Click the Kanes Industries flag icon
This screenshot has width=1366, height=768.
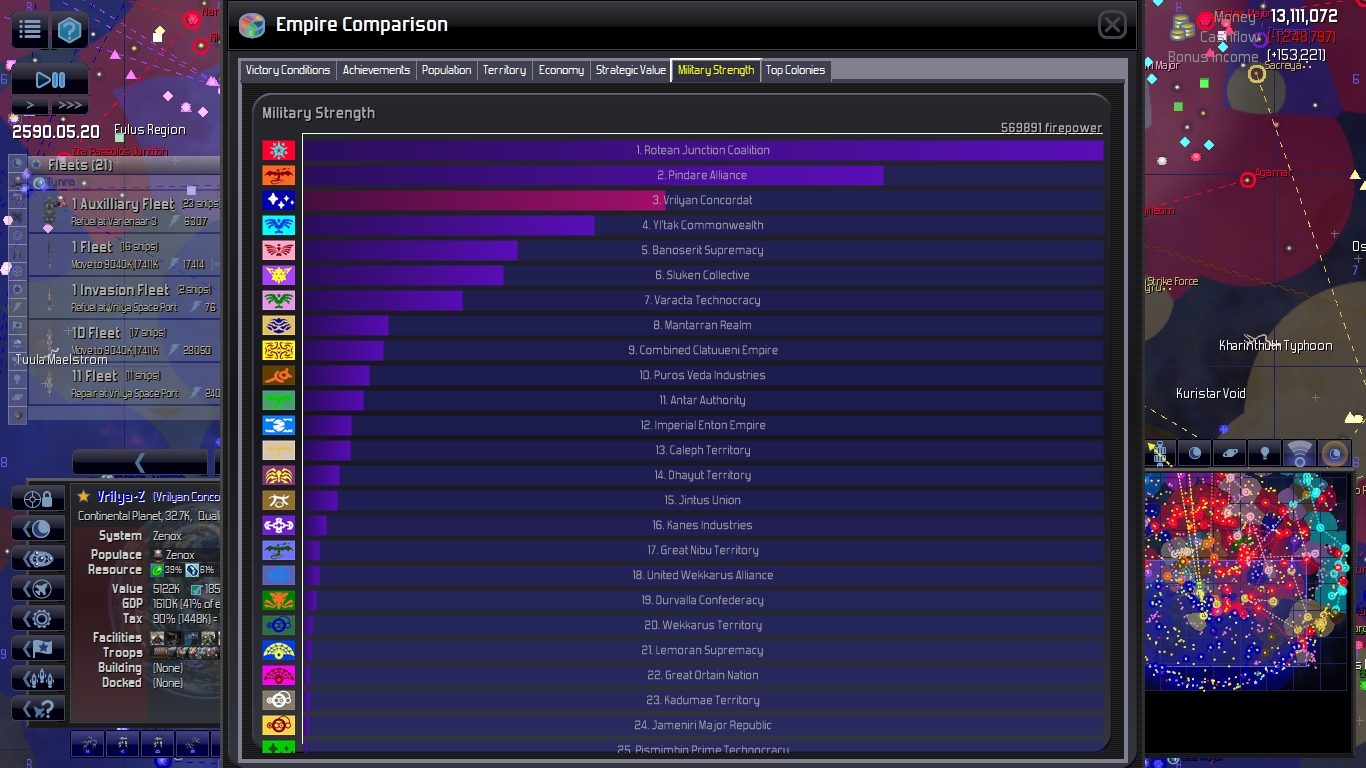(x=278, y=525)
